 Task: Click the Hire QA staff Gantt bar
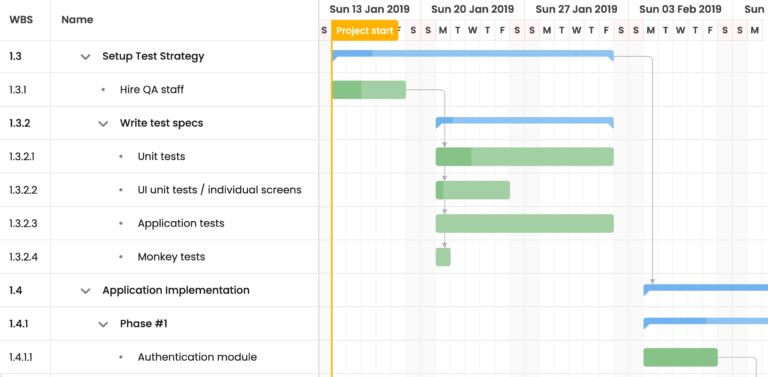pos(369,90)
